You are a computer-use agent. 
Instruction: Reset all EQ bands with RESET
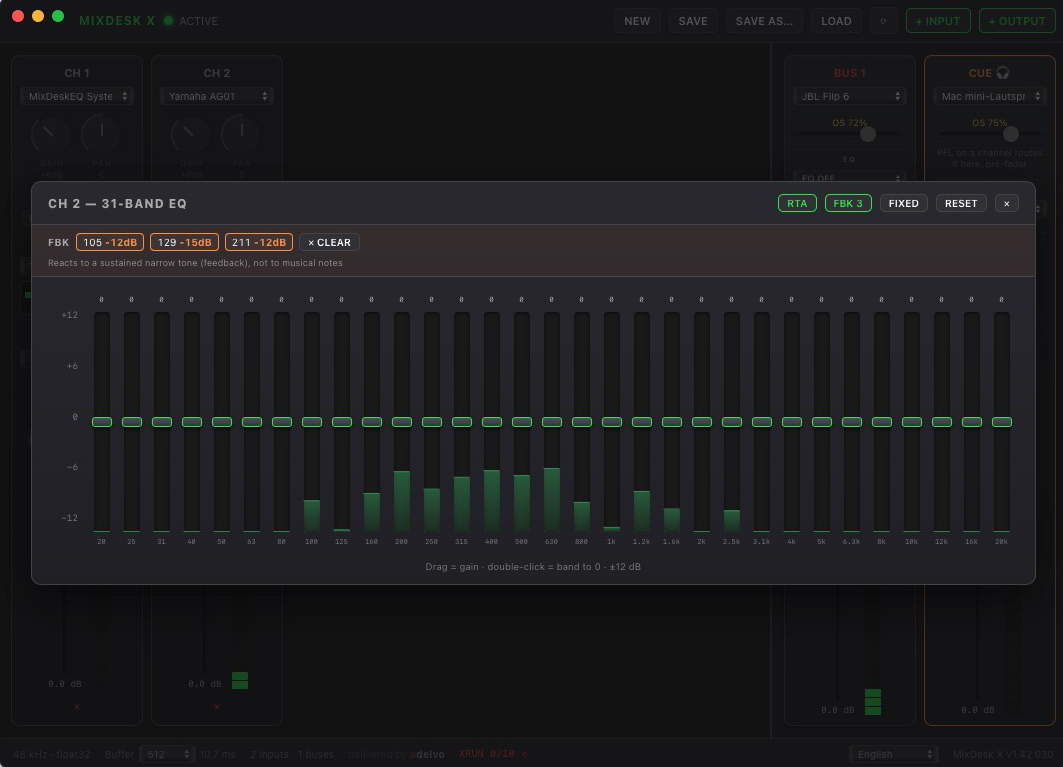click(961, 203)
